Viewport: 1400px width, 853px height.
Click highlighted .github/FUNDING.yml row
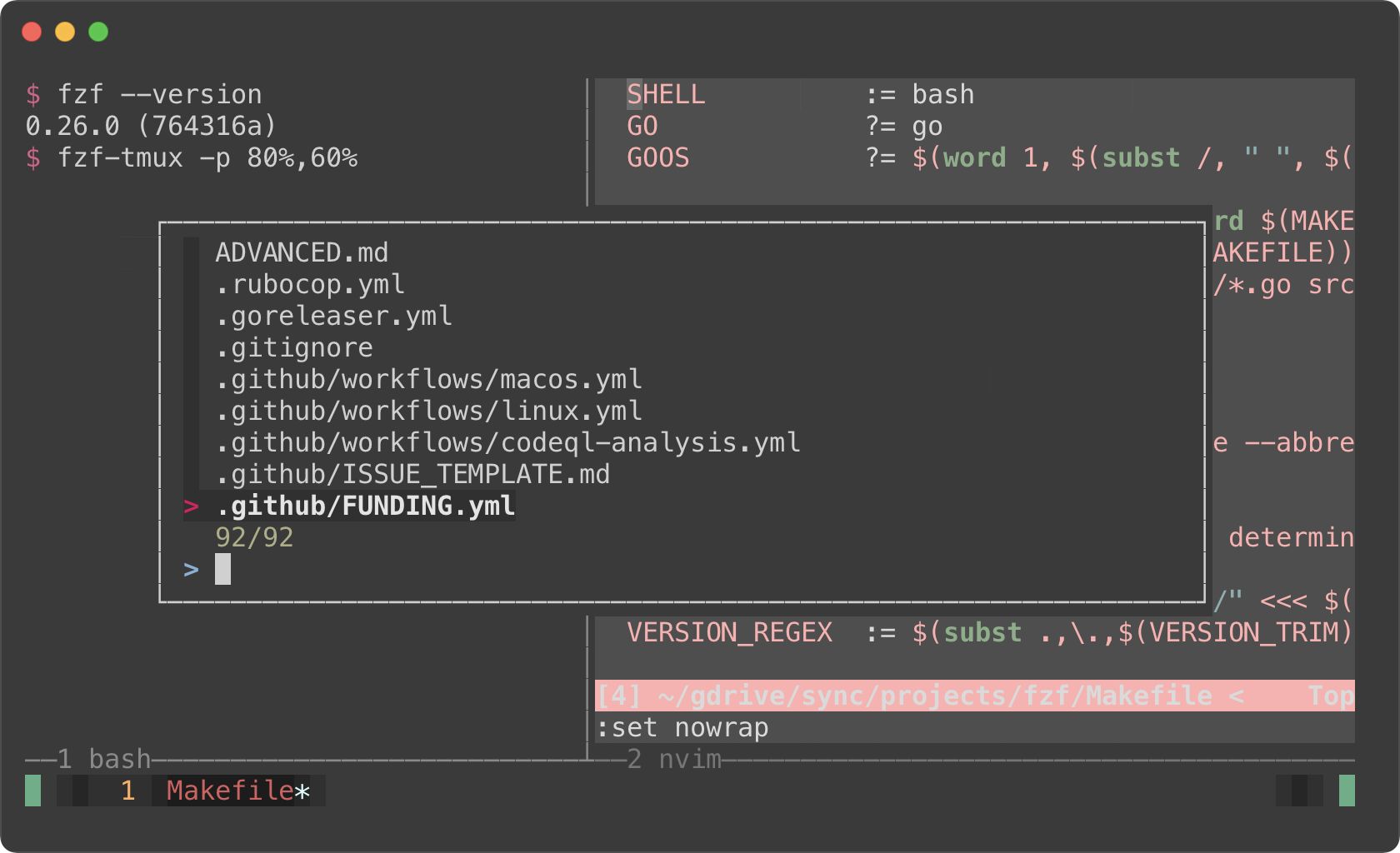pyautogui.click(x=349, y=506)
